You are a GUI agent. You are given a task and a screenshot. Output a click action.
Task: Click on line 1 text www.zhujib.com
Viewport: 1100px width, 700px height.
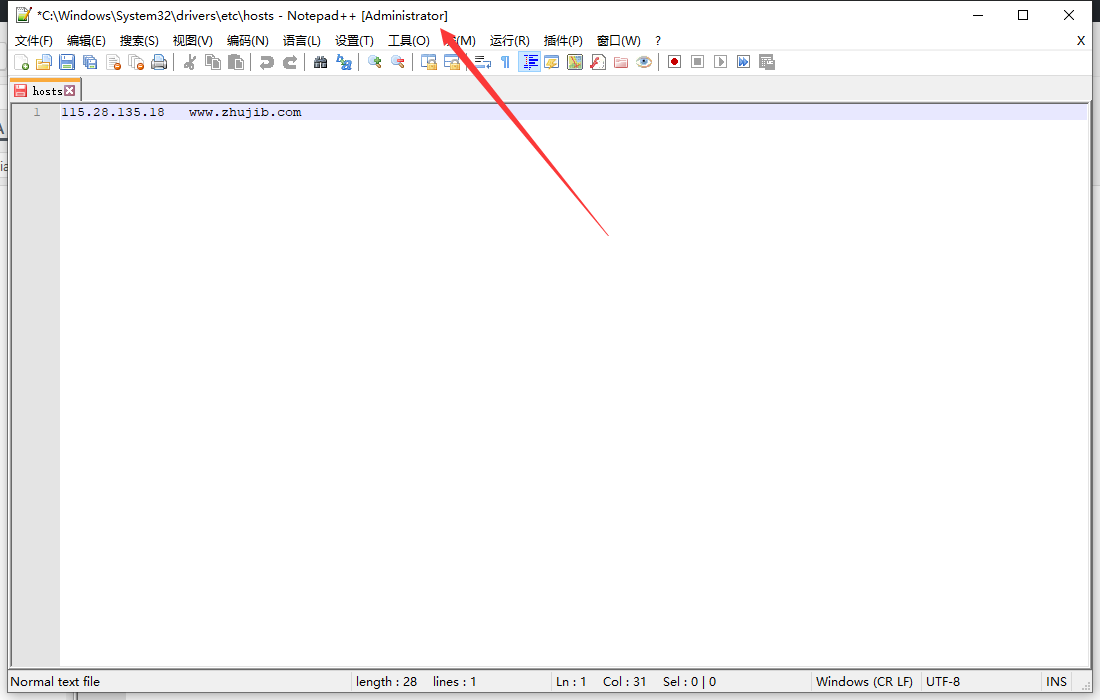click(x=245, y=112)
